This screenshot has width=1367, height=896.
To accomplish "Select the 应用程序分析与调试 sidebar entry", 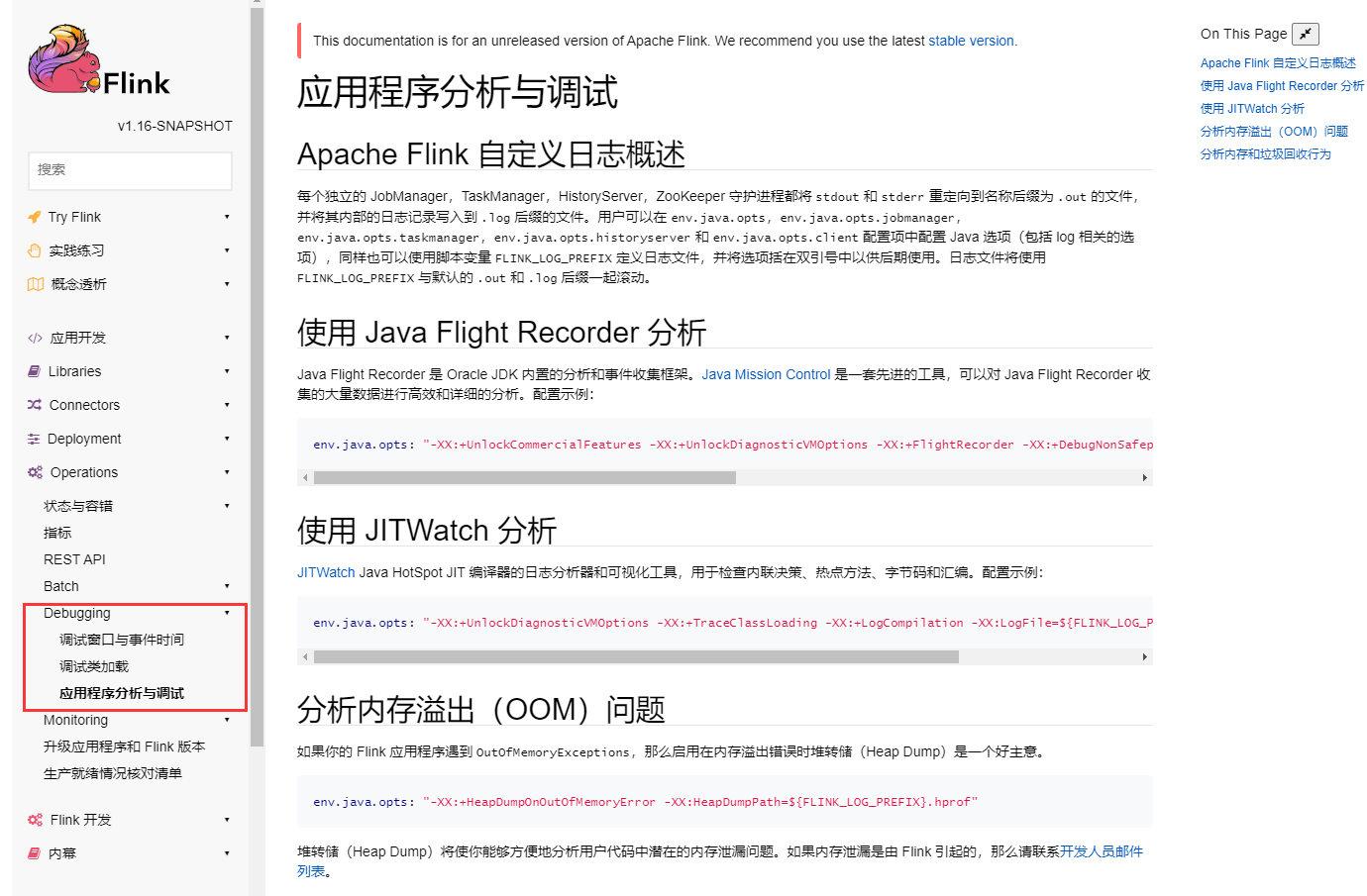I will [122, 693].
